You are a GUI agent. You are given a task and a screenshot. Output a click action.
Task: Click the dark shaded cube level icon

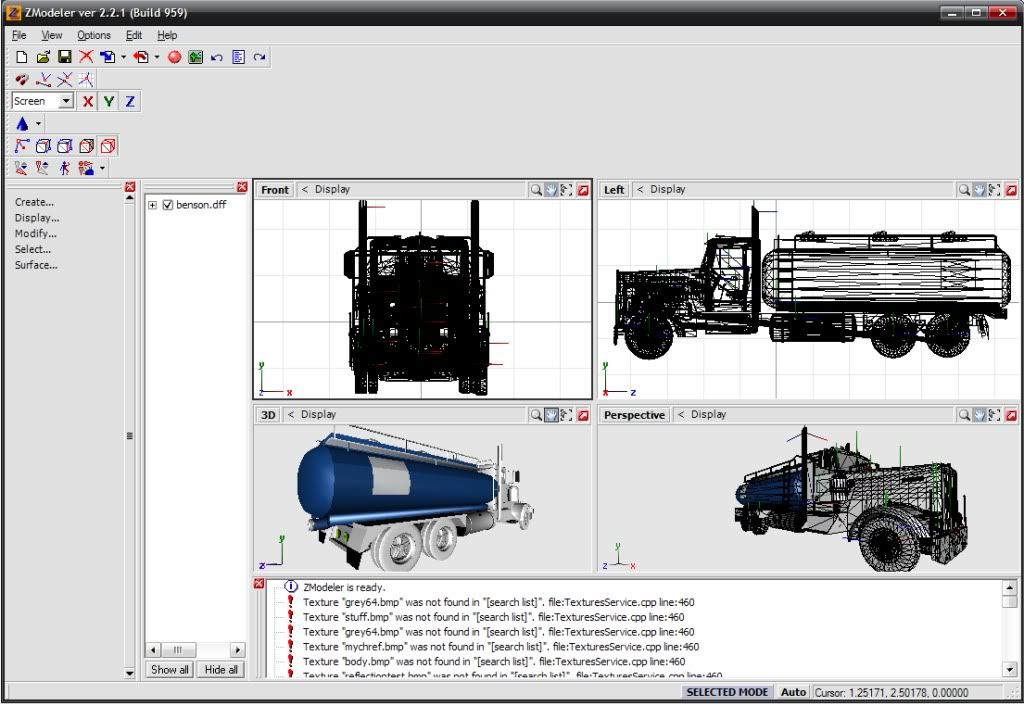tap(86, 146)
